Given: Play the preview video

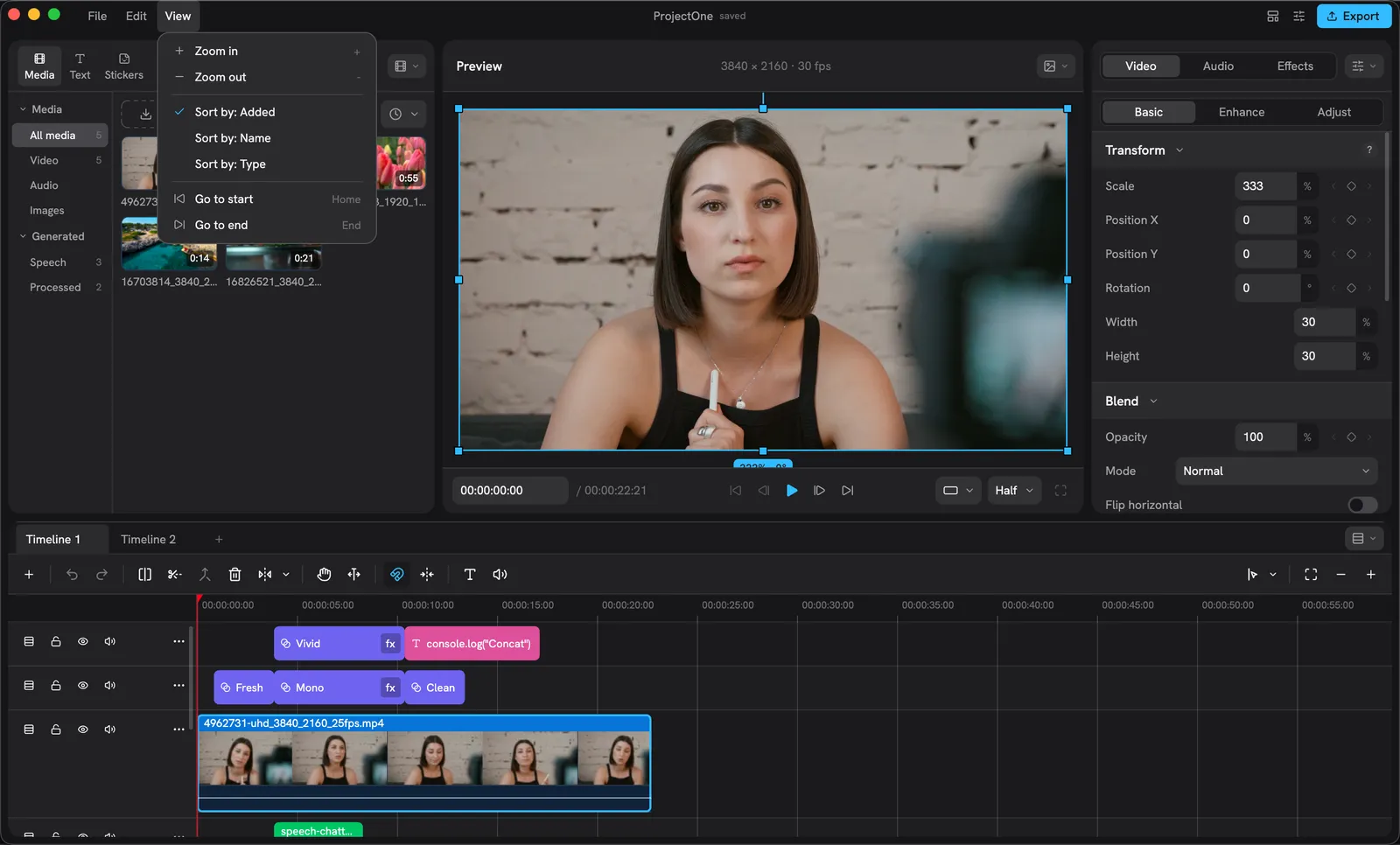Looking at the screenshot, I should (792, 491).
